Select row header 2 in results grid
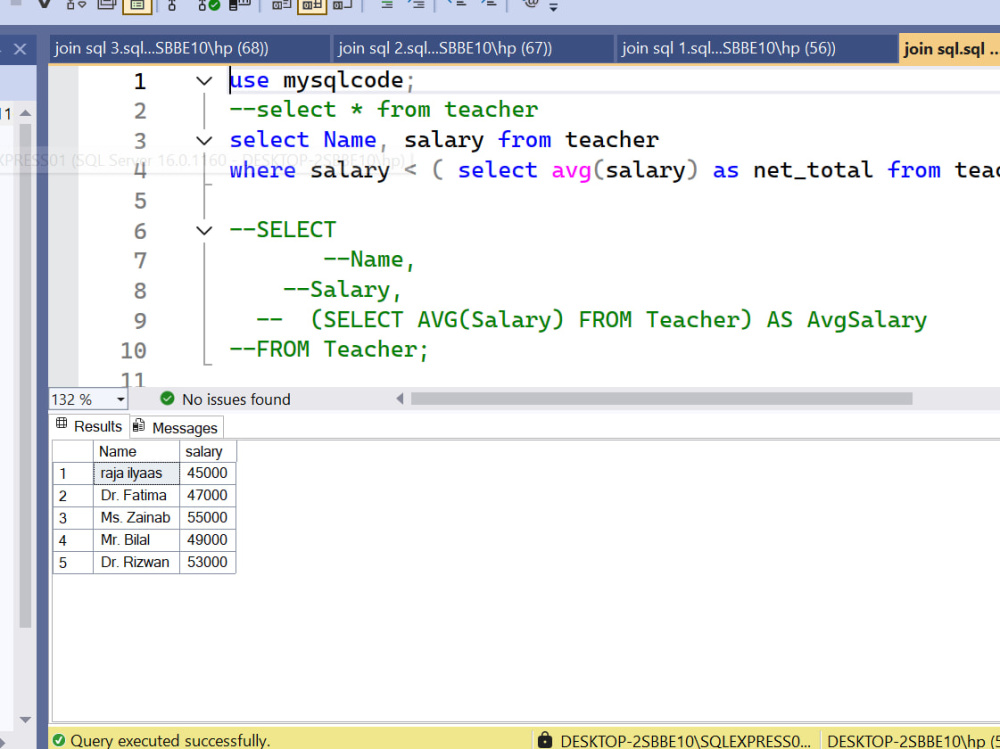 coord(73,496)
